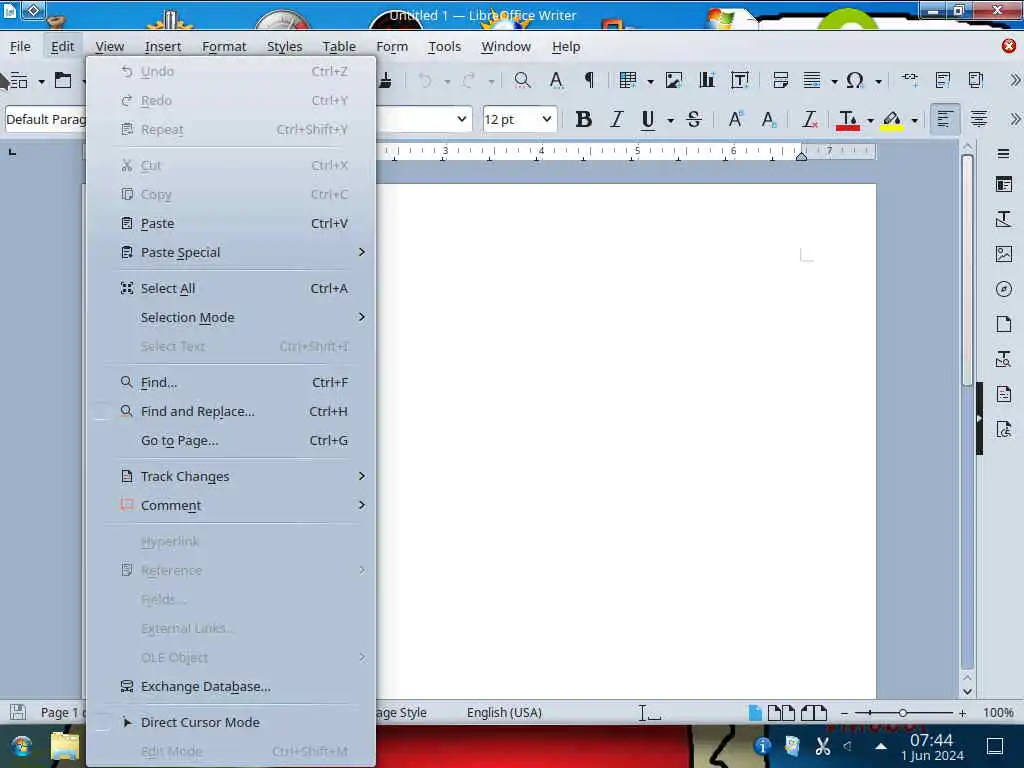Click the zoom in plus button
1024x768 pixels.
pyautogui.click(x=962, y=713)
